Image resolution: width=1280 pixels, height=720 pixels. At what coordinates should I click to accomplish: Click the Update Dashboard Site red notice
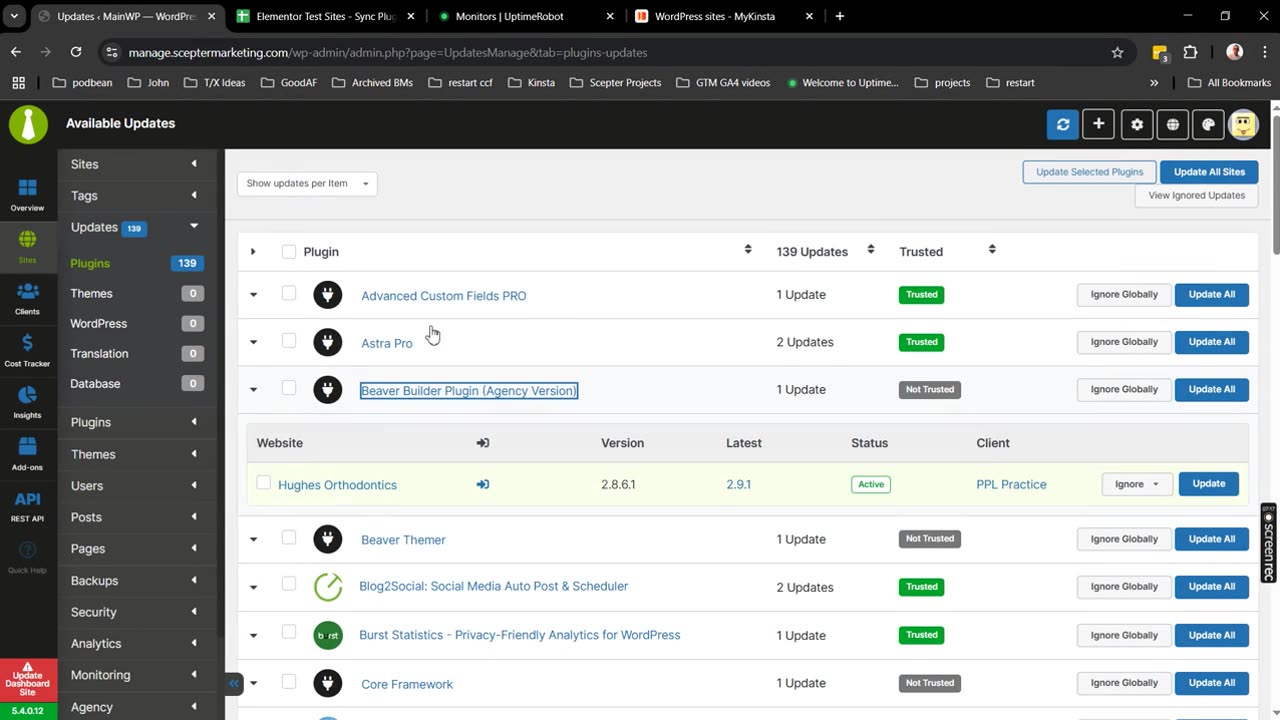pyautogui.click(x=28, y=678)
